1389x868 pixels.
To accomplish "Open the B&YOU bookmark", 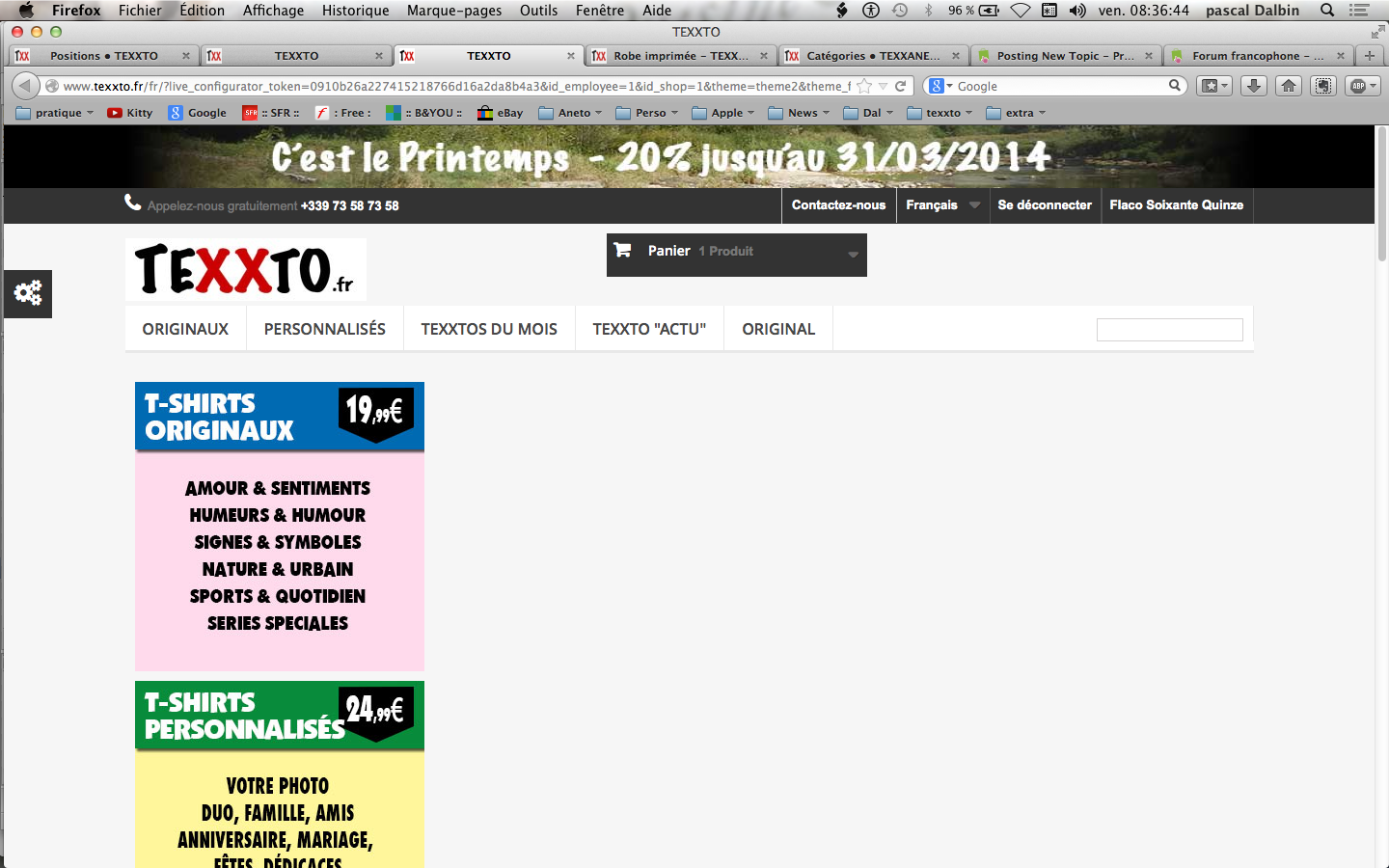I will 423,113.
